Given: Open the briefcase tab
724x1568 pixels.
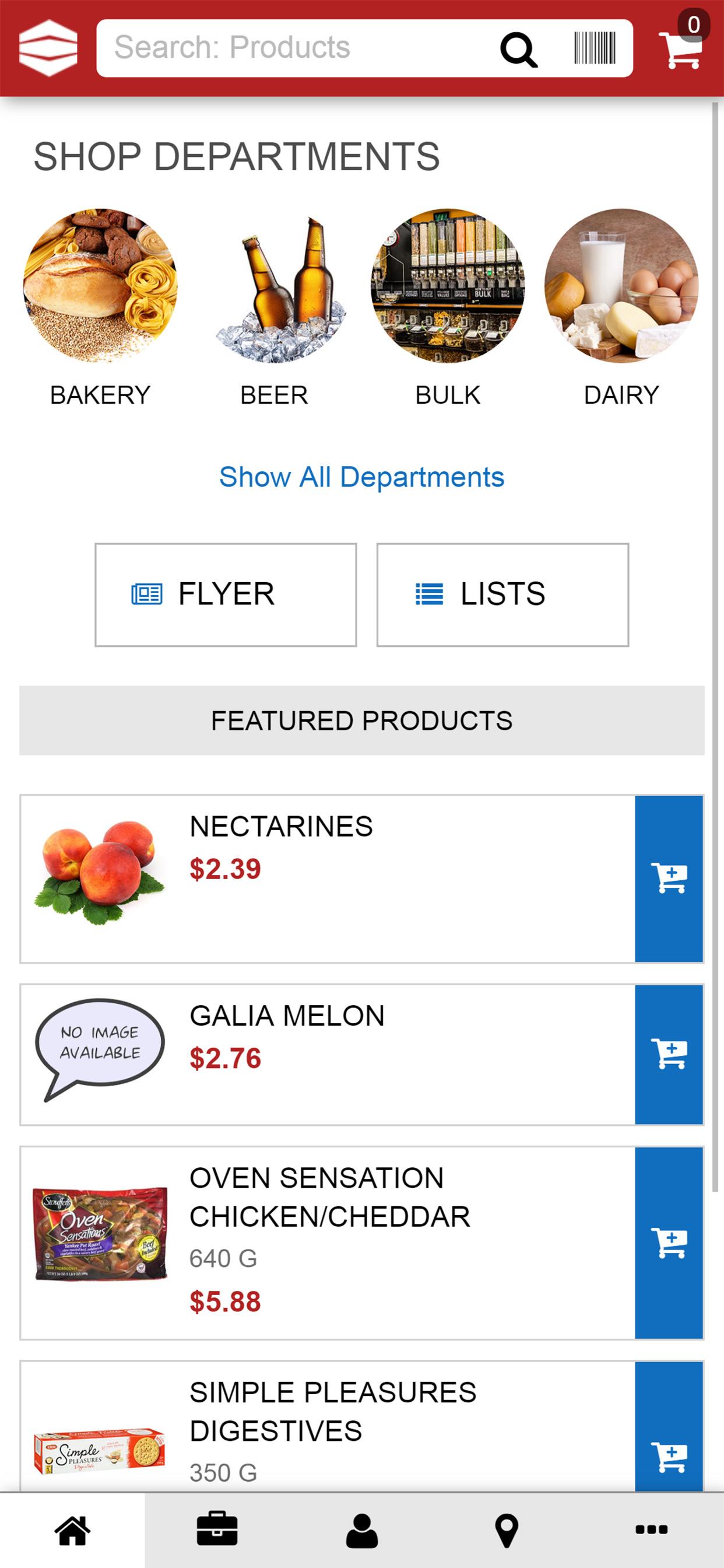Looking at the screenshot, I should coord(217,1529).
